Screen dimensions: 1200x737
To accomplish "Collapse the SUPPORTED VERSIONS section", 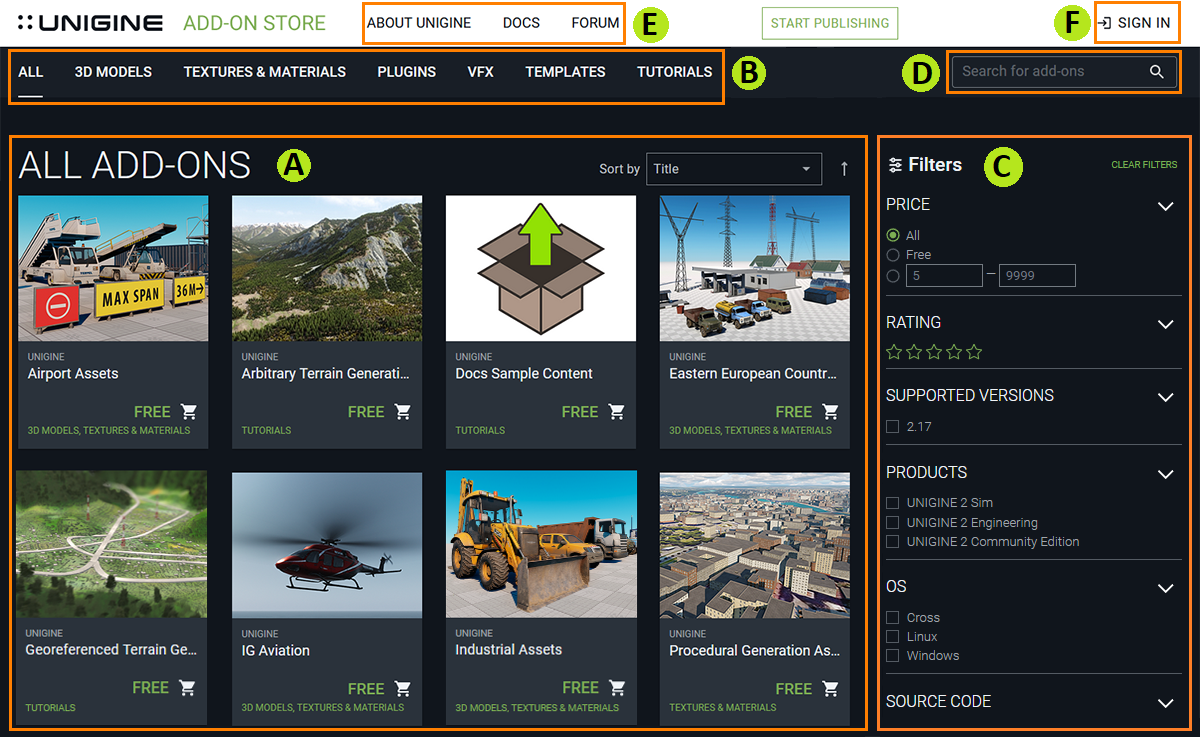I will pyautogui.click(x=1165, y=397).
